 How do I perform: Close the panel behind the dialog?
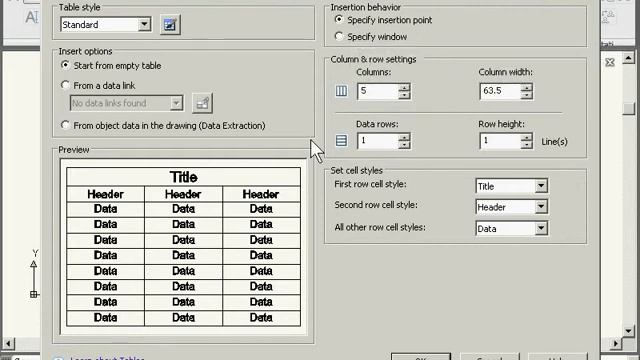click(x=610, y=62)
